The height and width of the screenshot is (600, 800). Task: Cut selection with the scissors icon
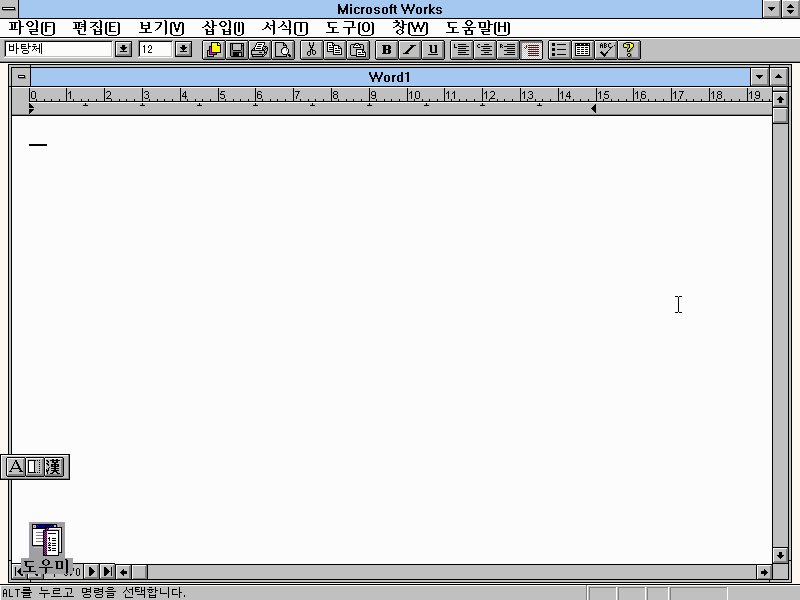[311, 49]
